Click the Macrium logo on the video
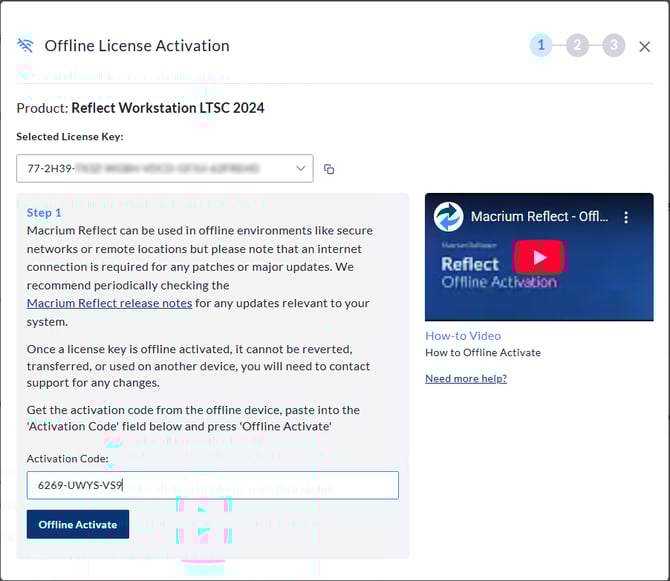This screenshot has height=581, width=670. 448,217
